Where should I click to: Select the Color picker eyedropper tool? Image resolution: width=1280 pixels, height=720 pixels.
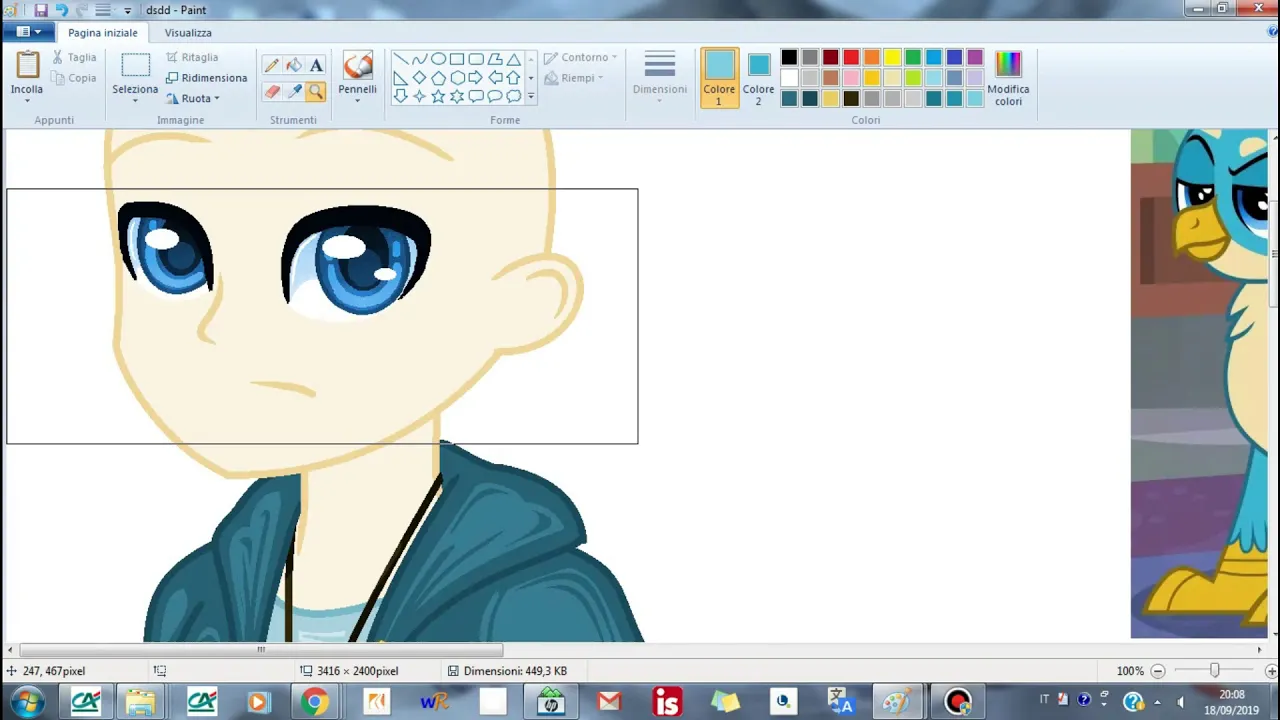pos(294,92)
